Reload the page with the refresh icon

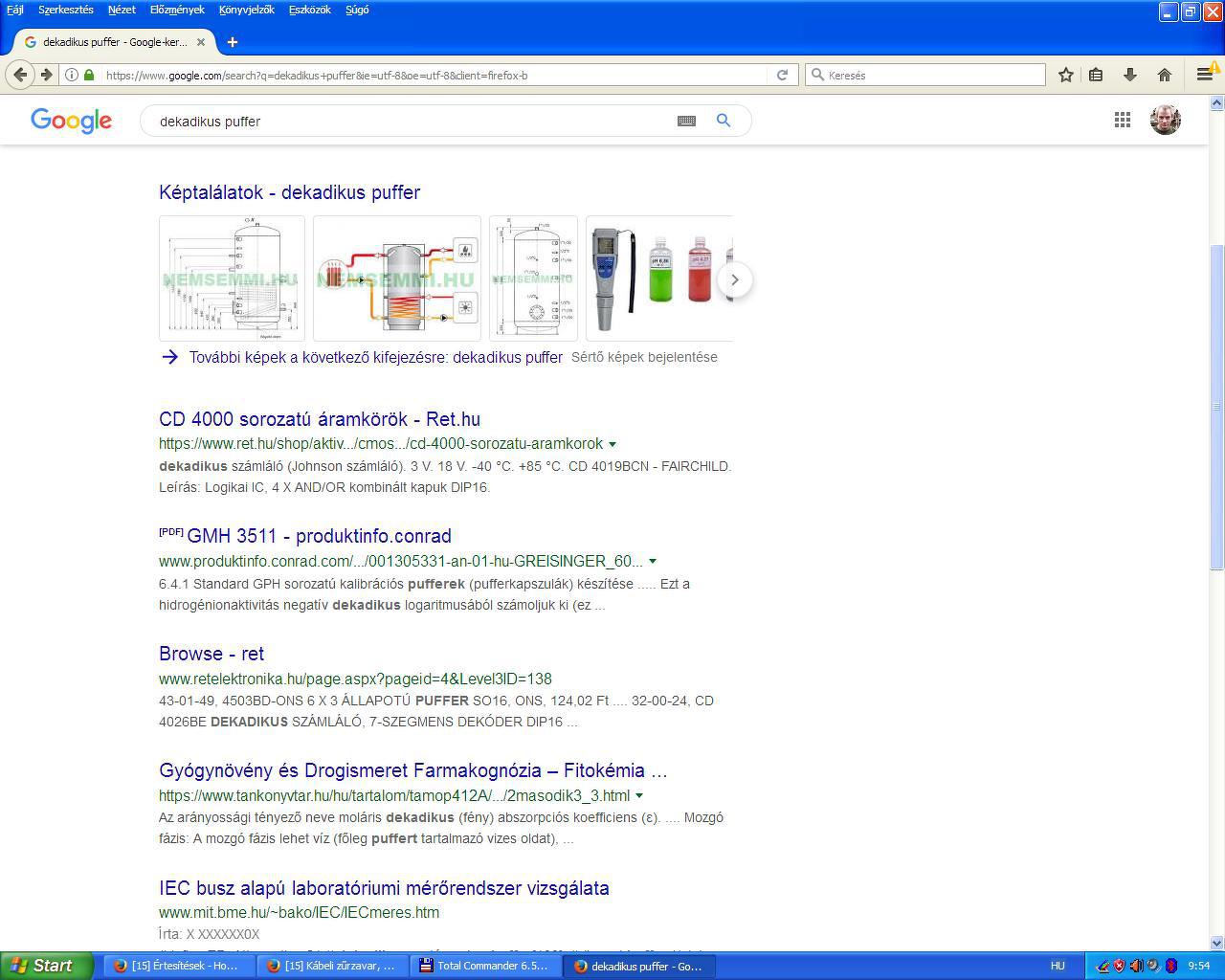click(782, 75)
